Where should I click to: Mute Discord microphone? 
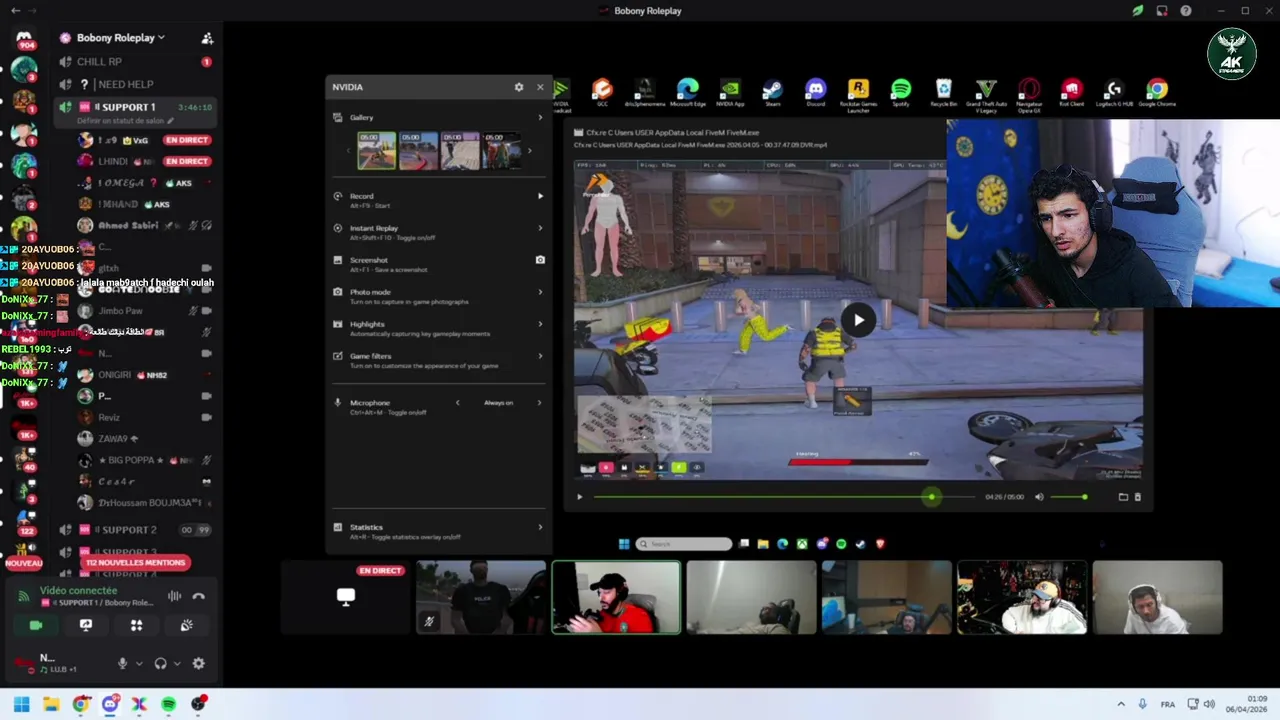(122, 663)
